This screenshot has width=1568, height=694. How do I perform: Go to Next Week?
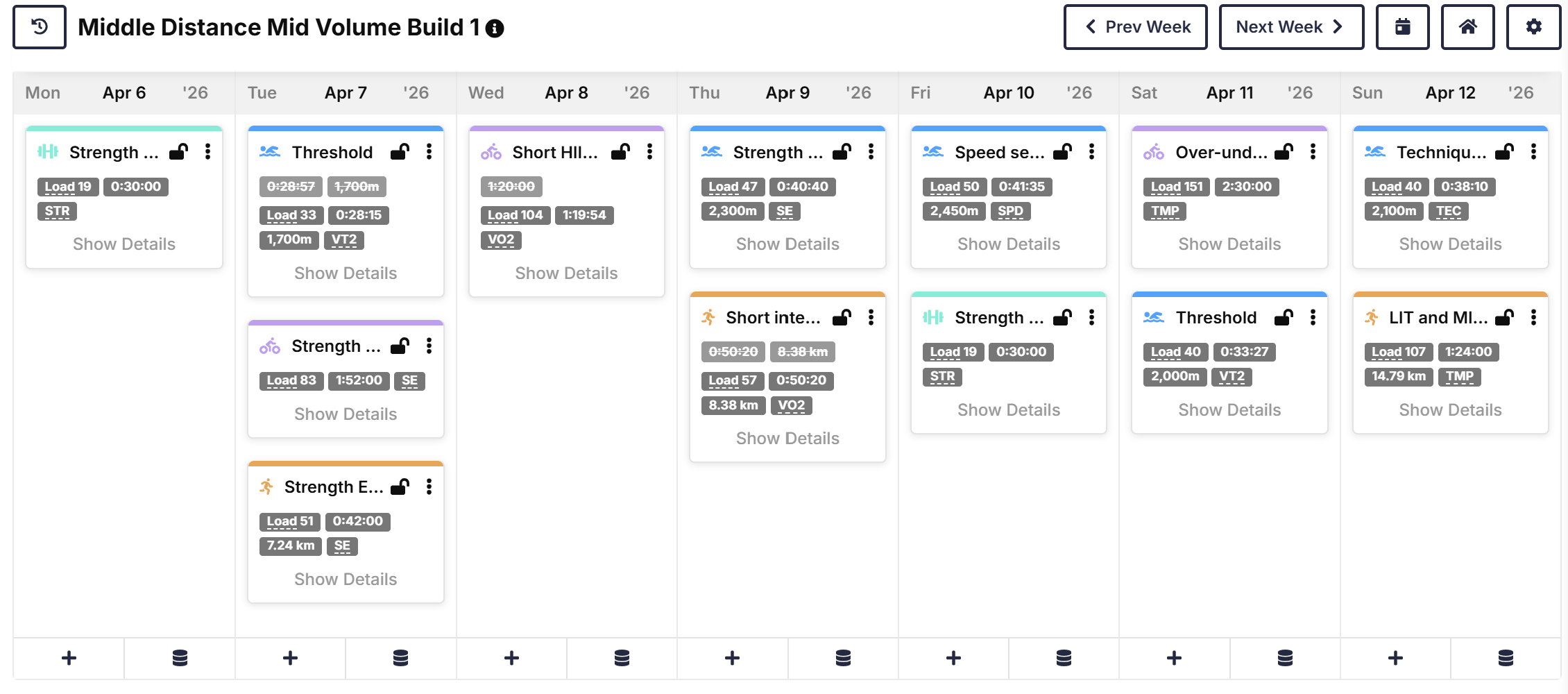[x=1291, y=27]
